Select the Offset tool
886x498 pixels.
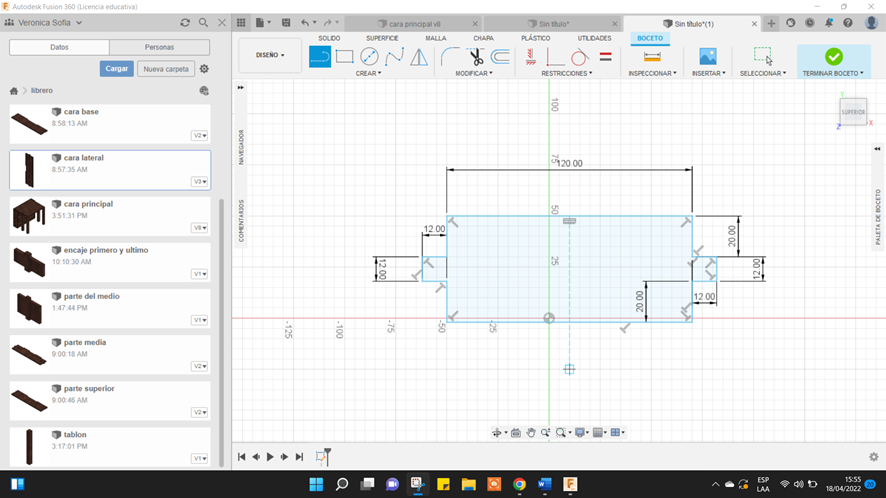[500, 57]
